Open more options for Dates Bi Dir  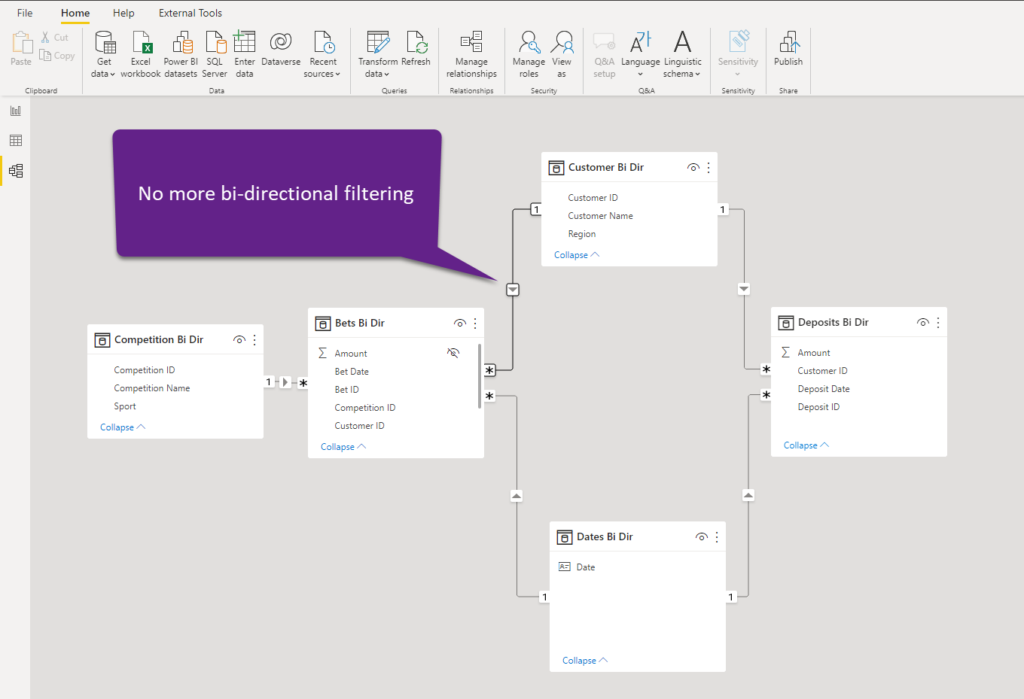pyautogui.click(x=717, y=536)
